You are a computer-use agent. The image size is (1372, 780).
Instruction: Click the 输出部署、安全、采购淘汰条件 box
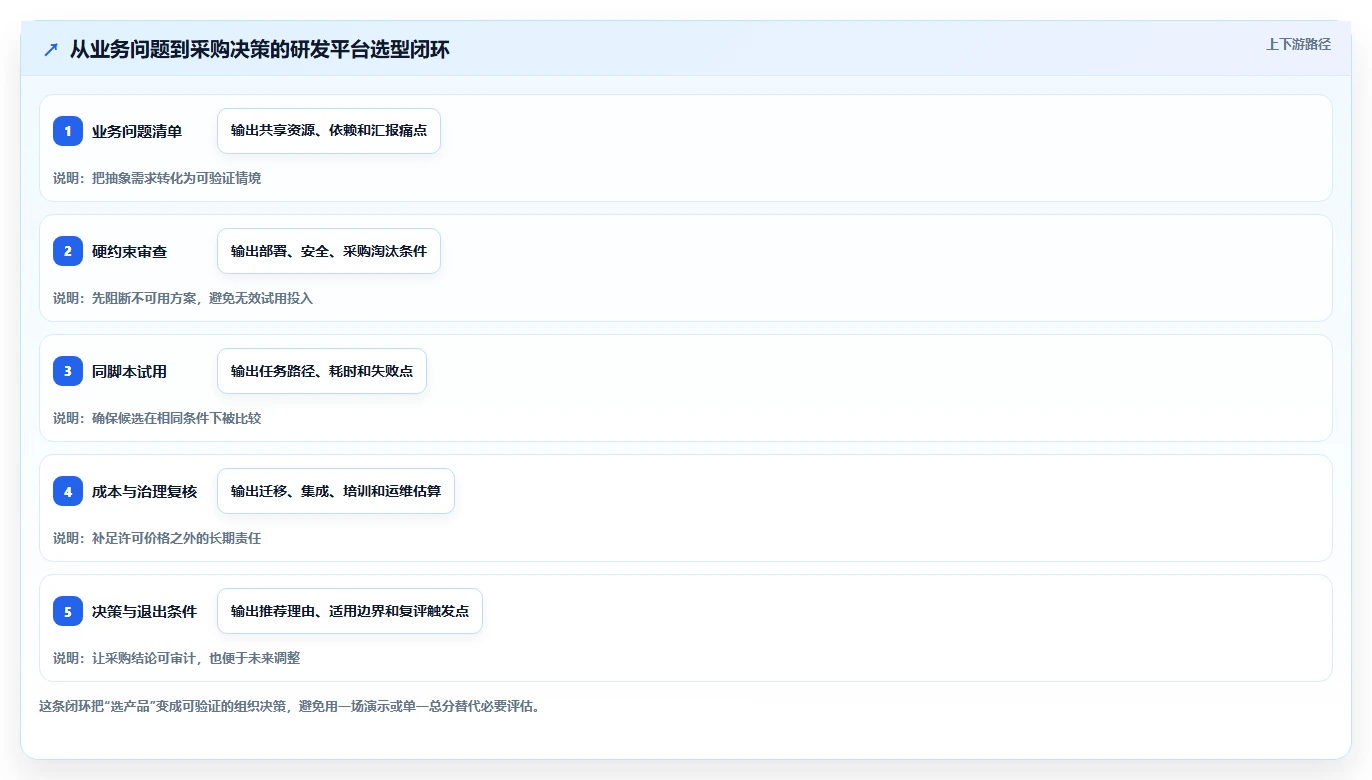pos(329,251)
